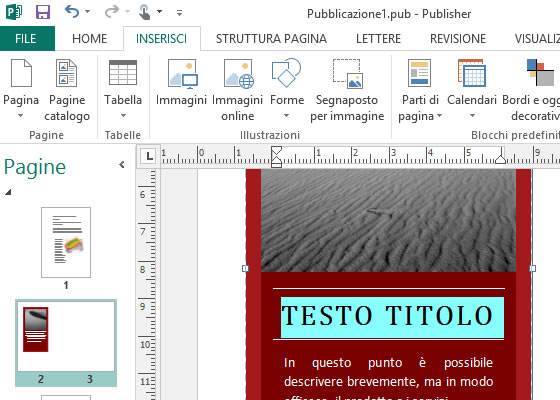Undo the last action
Screen dimensions: 560x400
point(72,12)
